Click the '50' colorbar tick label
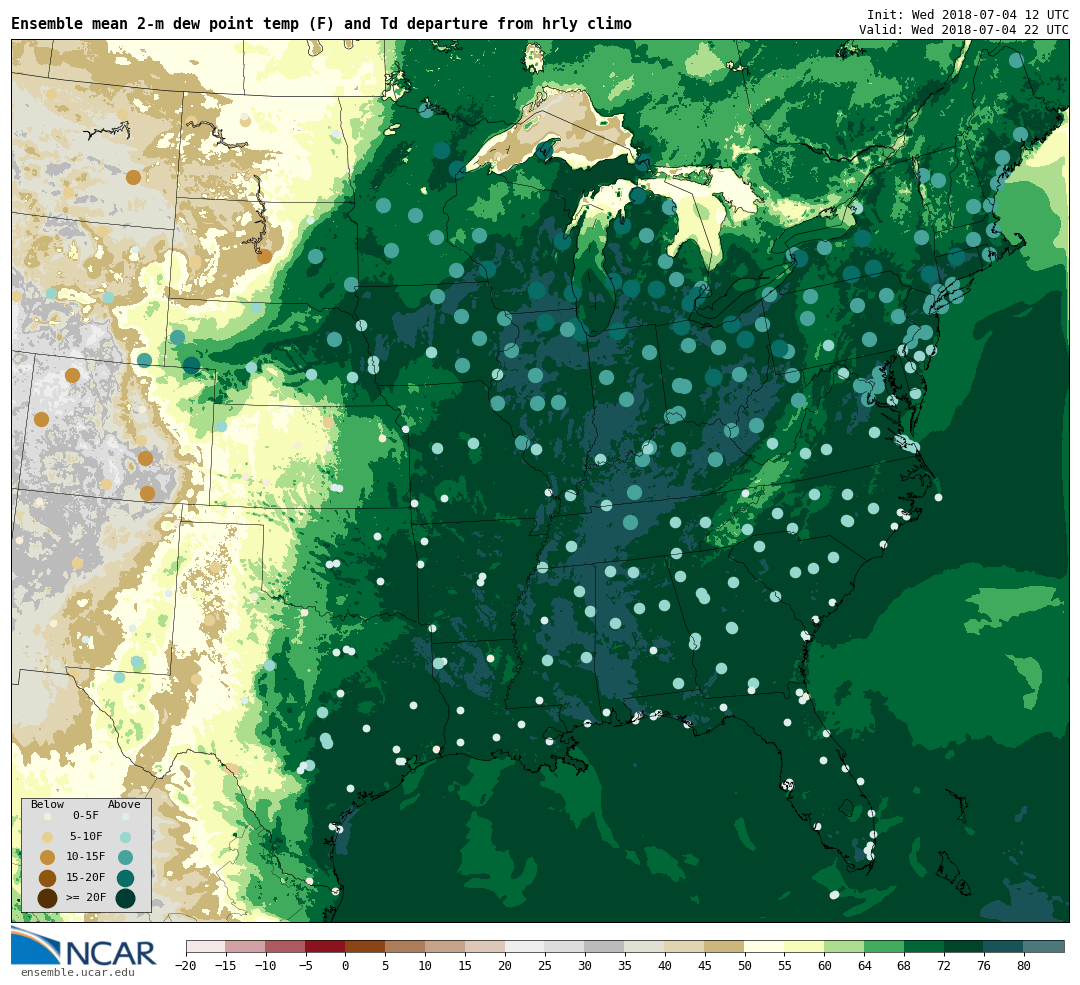The height and width of the screenshot is (985, 1080). point(745,966)
